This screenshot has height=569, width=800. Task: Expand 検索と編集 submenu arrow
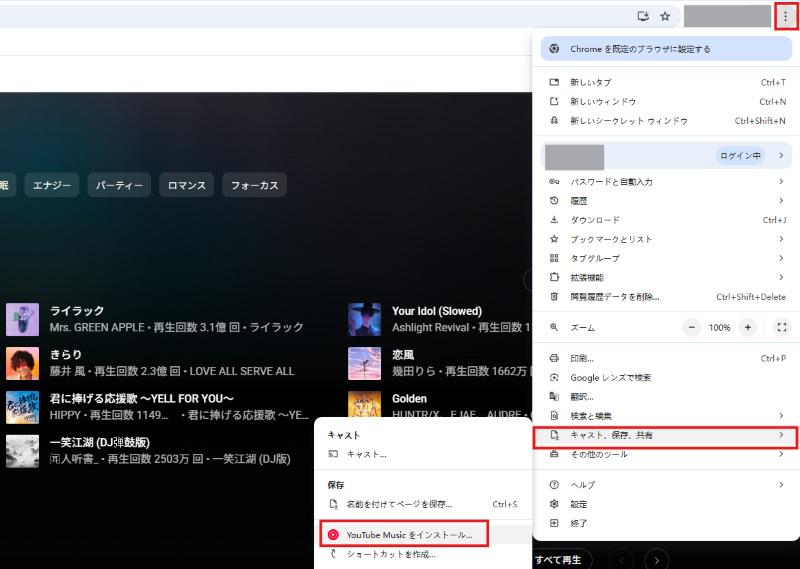coord(781,415)
